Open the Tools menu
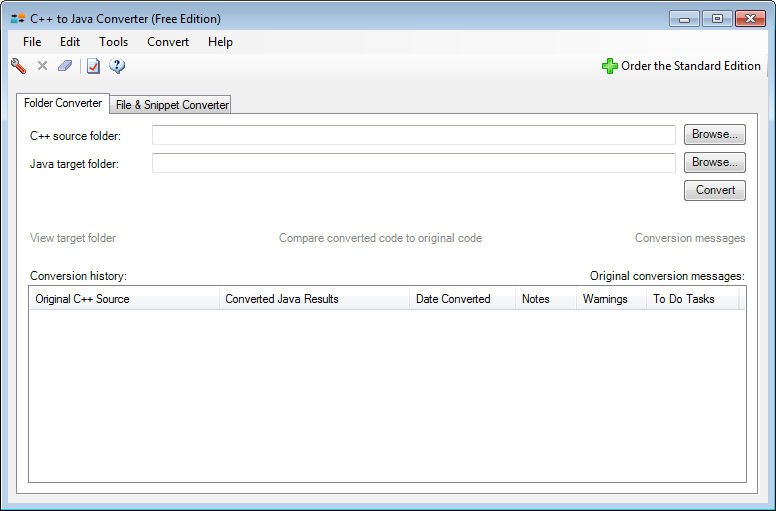This screenshot has width=776, height=511. click(113, 42)
